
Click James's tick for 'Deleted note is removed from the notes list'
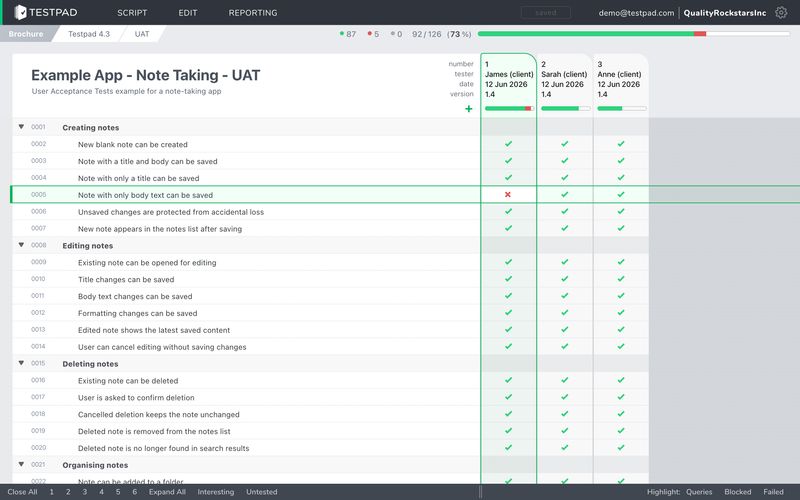[508, 431]
